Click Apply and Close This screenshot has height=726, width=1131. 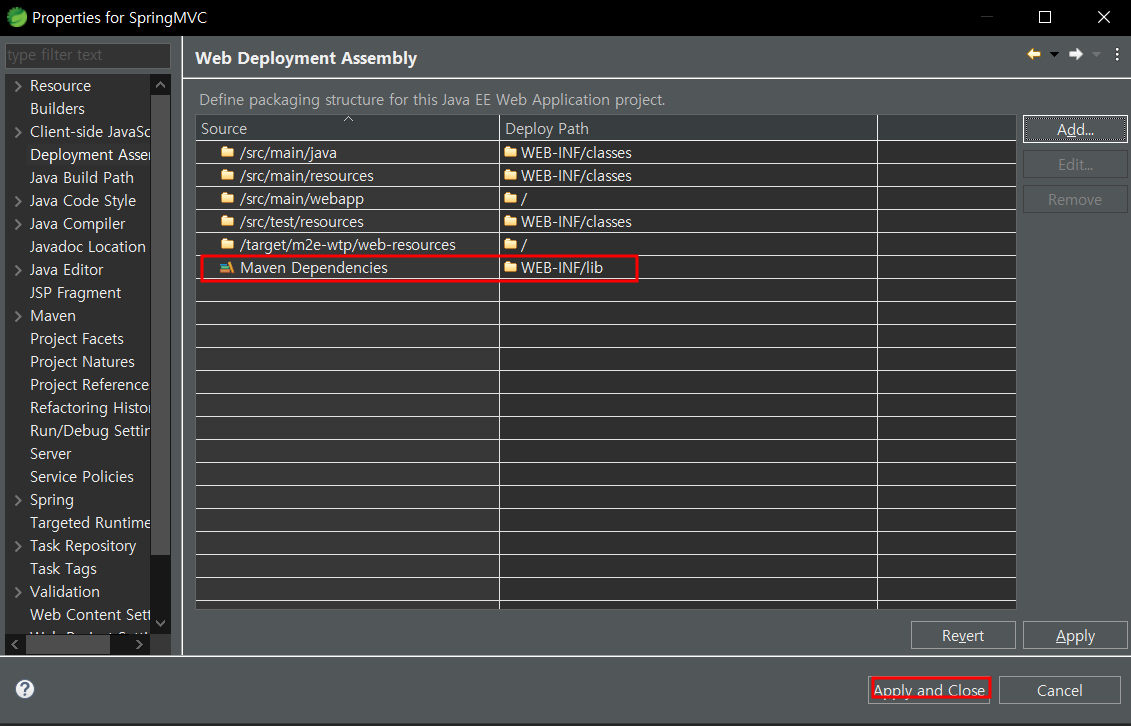(x=929, y=690)
